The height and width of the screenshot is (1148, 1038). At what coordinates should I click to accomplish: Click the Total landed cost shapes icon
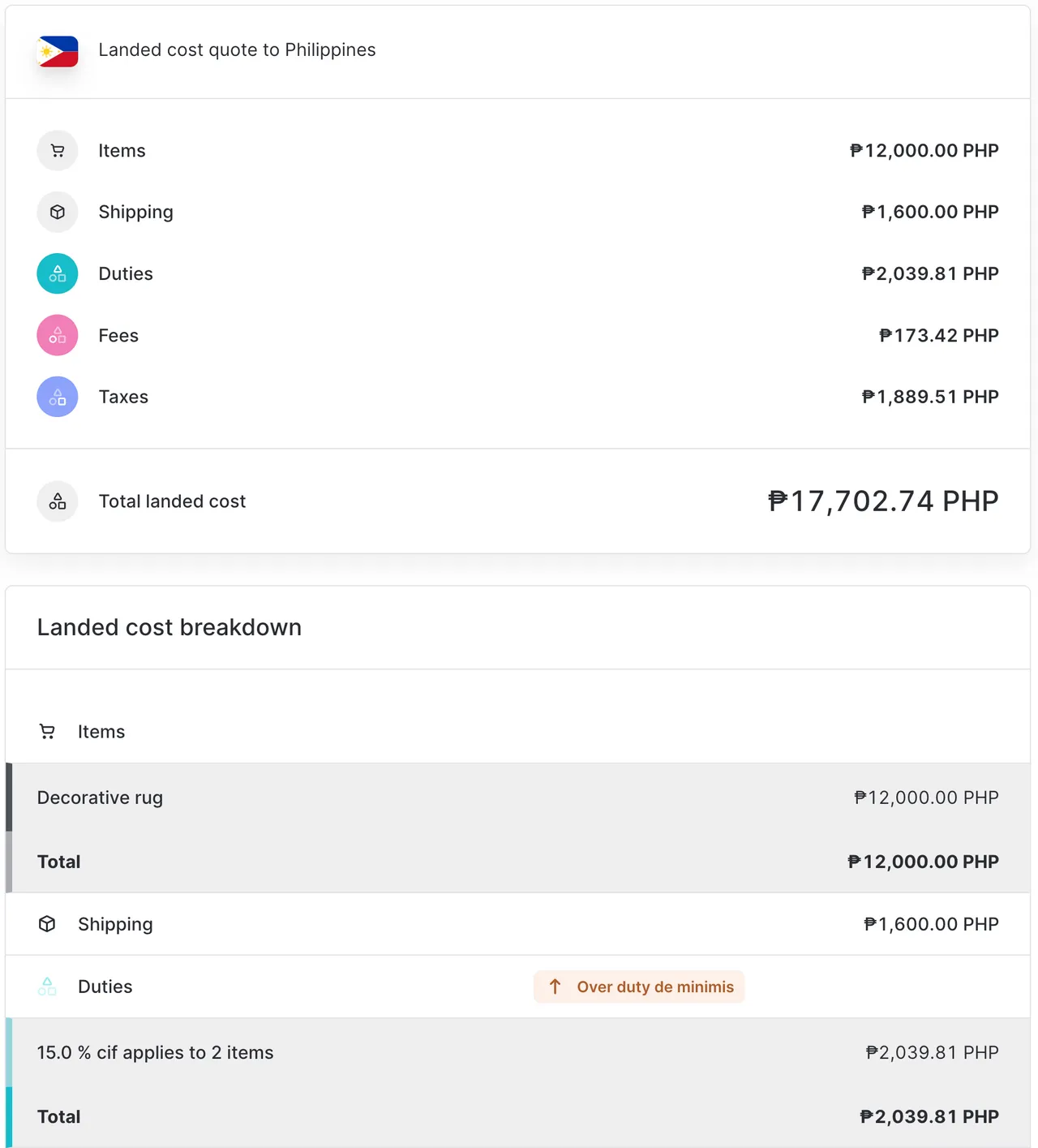coord(58,501)
